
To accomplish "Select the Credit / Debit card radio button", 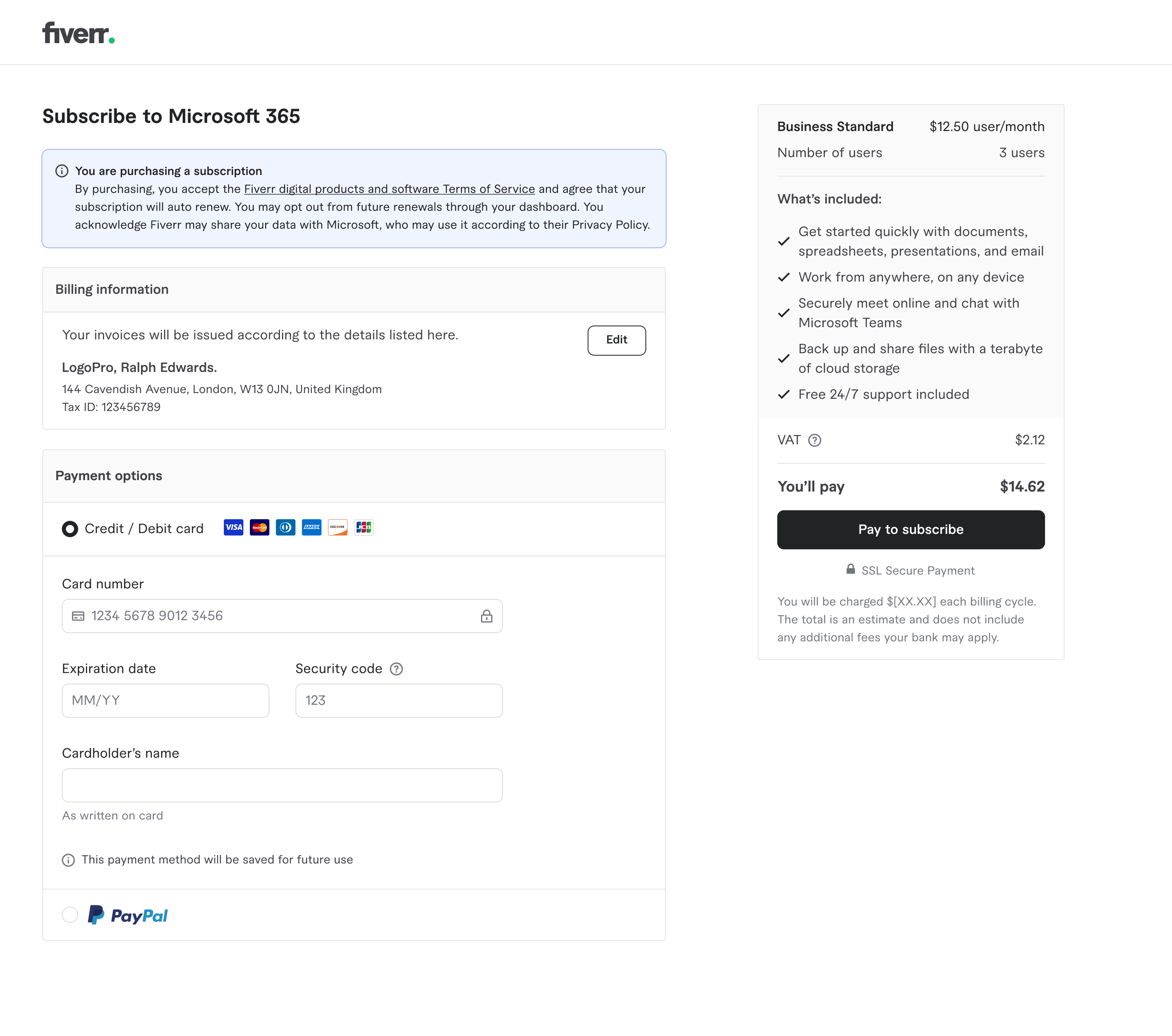I will point(70,529).
